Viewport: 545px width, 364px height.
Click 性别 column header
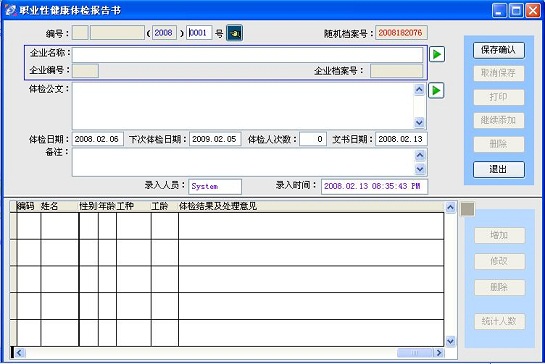point(88,206)
